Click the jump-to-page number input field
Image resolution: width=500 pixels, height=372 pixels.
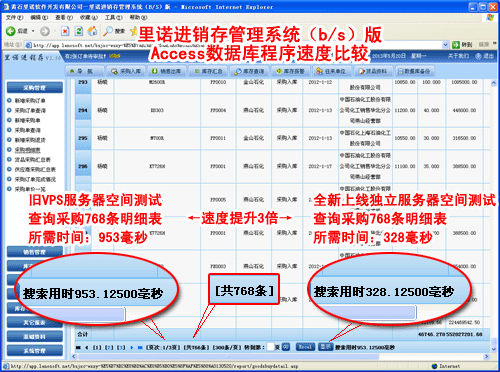(270, 347)
